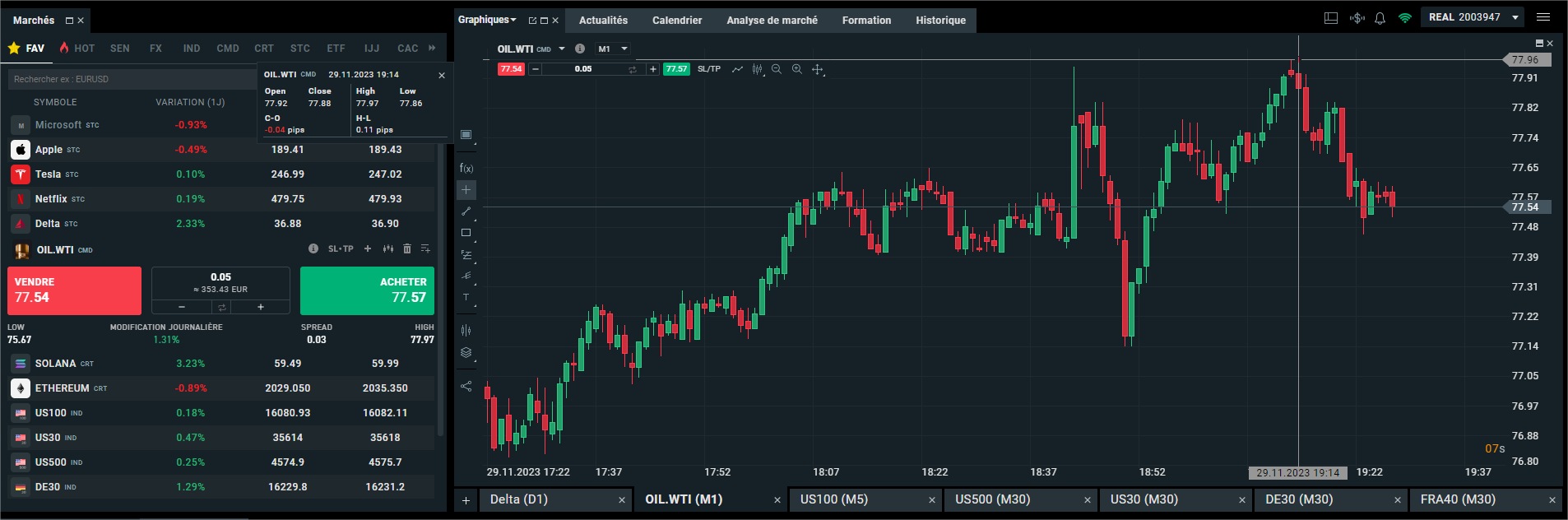Zoom out the chart
1568x520 pixels.
point(777,69)
